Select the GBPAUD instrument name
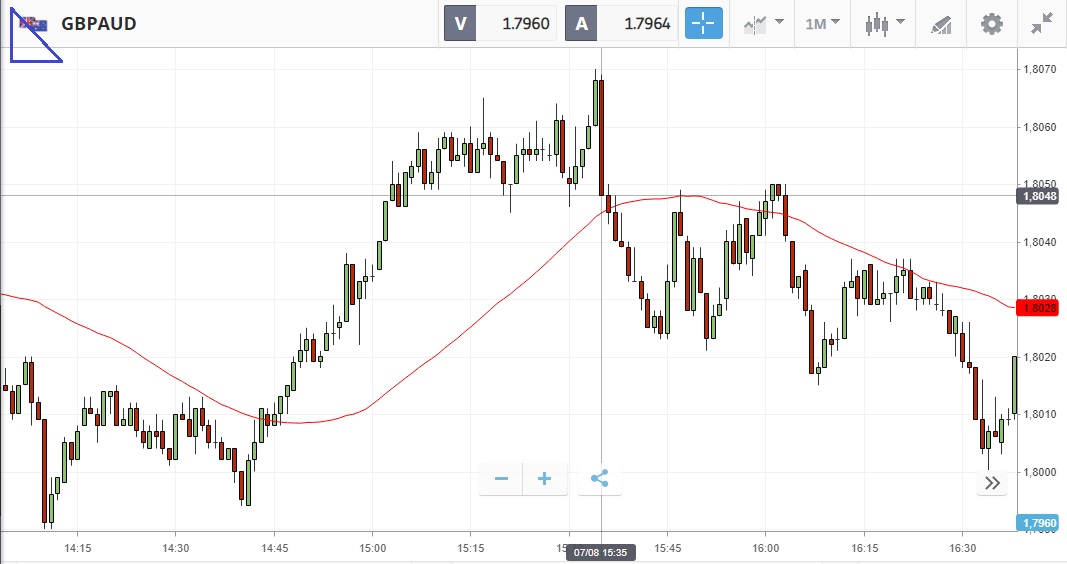 (99, 24)
